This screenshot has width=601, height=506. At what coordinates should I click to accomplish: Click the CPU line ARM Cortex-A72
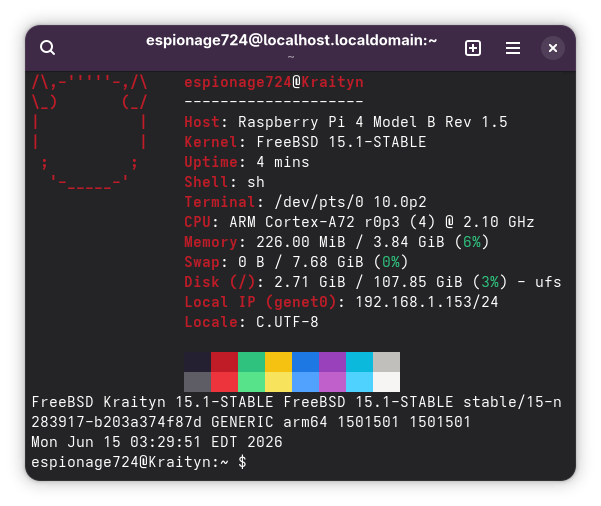359,222
